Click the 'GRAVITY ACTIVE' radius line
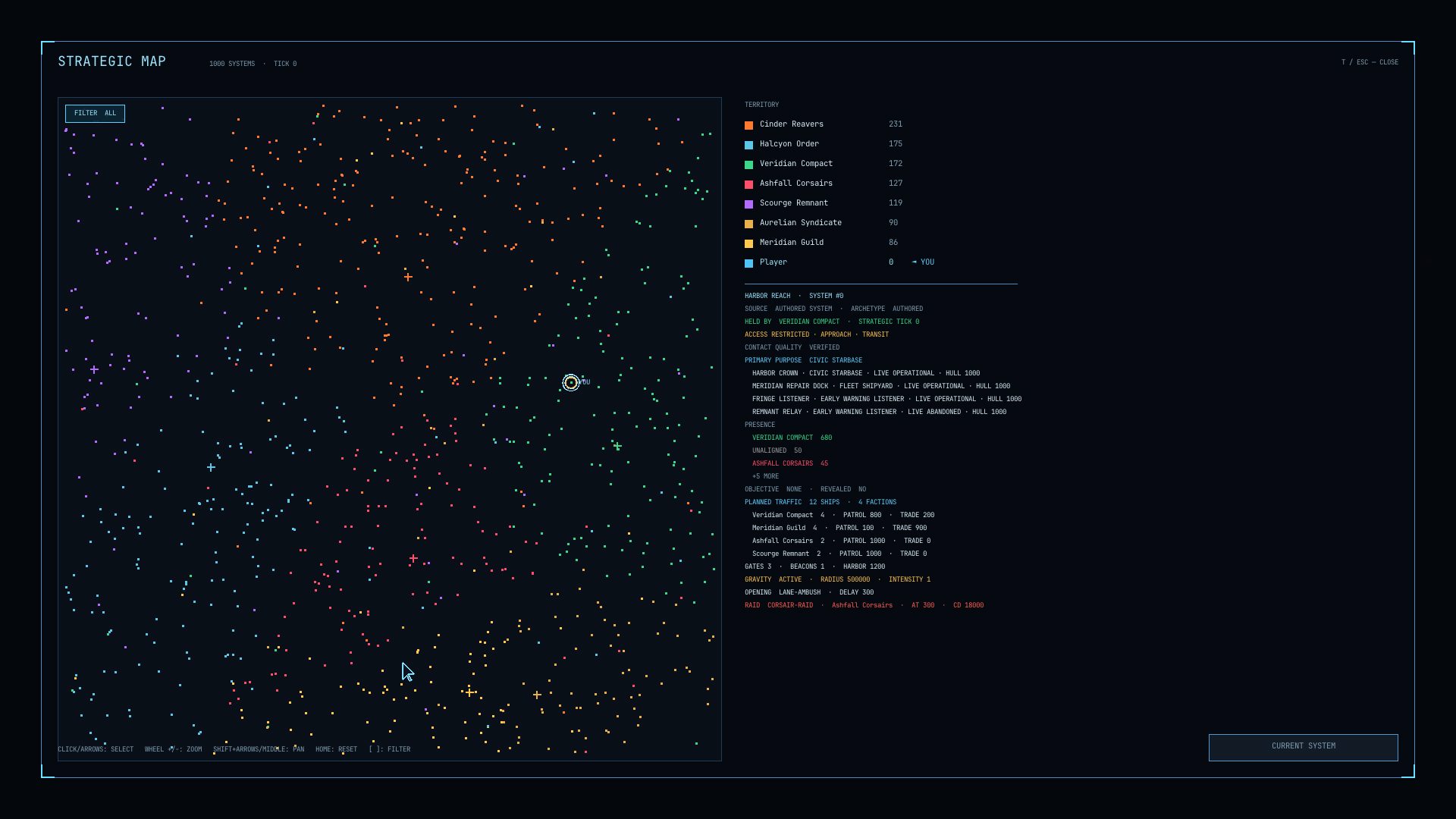The image size is (1456, 819). point(837,579)
